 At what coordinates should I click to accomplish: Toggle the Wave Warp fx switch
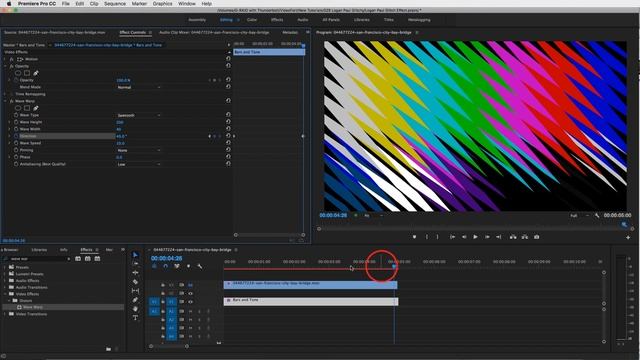click(11, 101)
